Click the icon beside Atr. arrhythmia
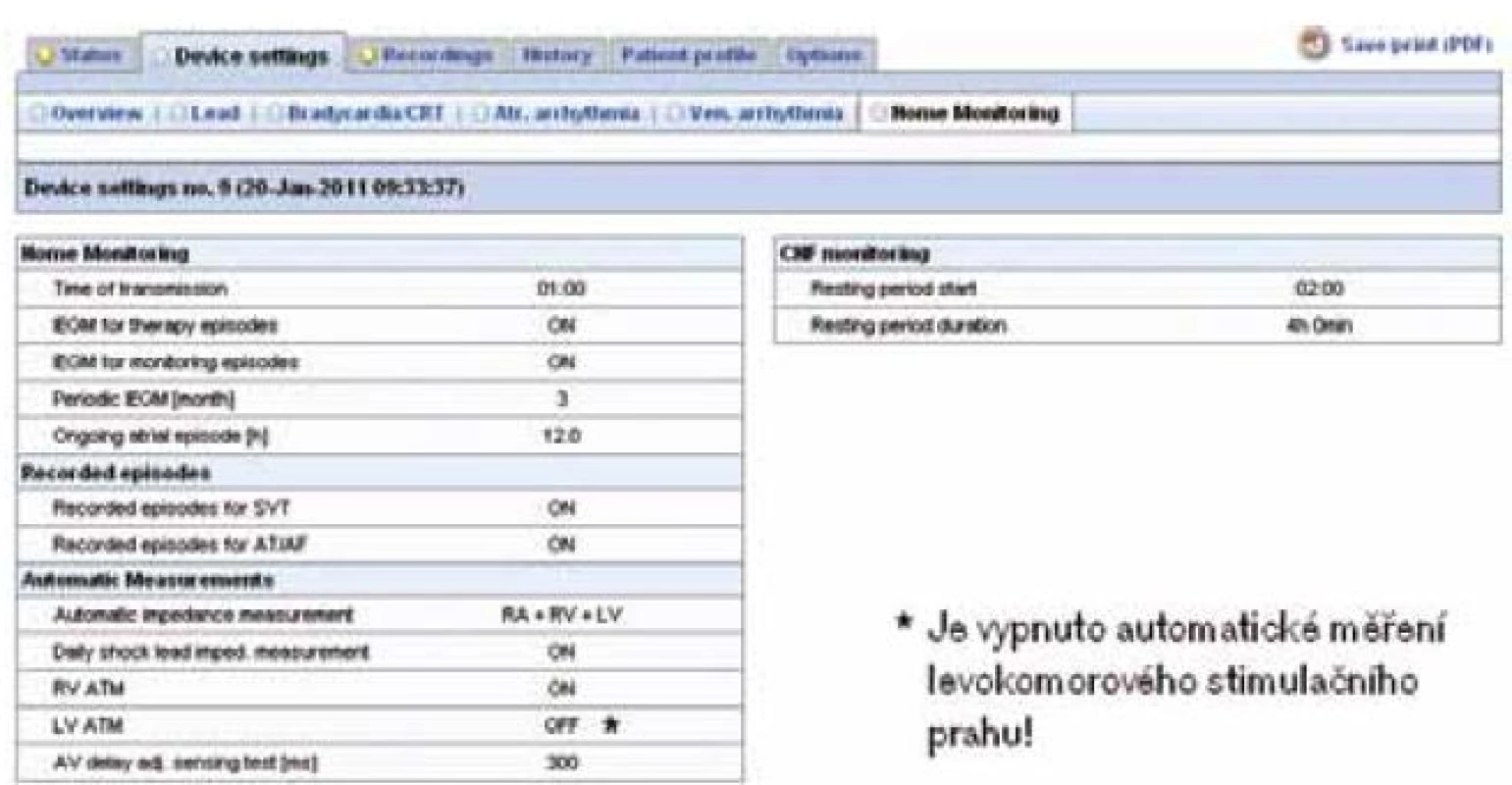 (x=480, y=114)
